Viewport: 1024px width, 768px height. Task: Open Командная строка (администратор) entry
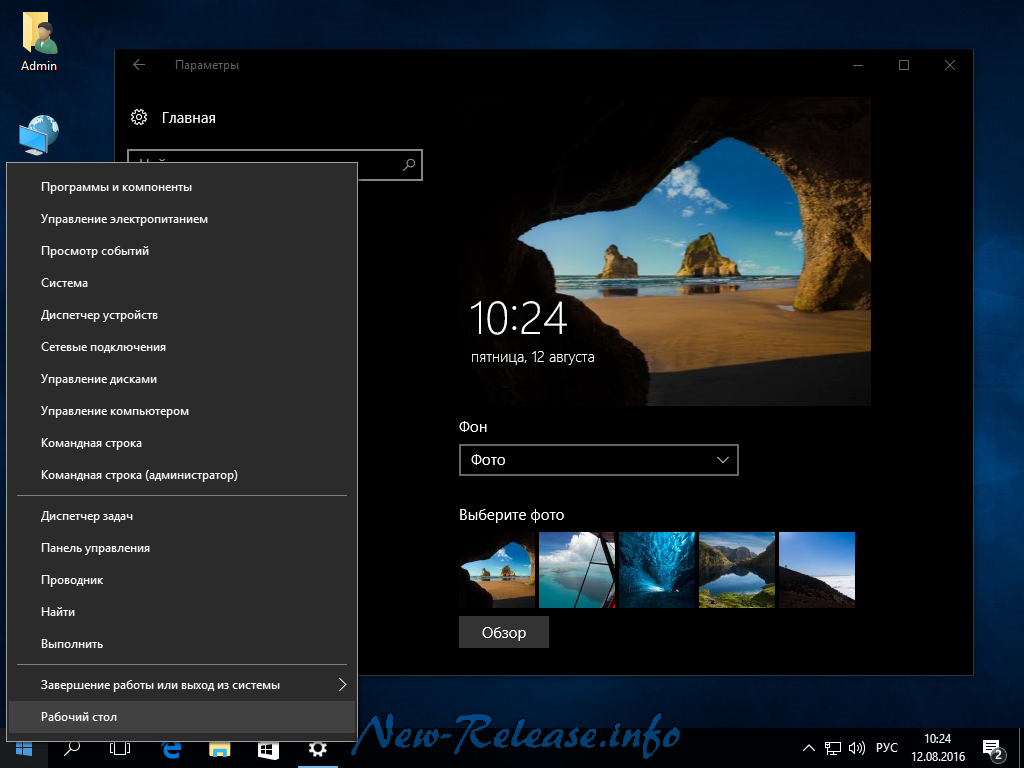139,475
